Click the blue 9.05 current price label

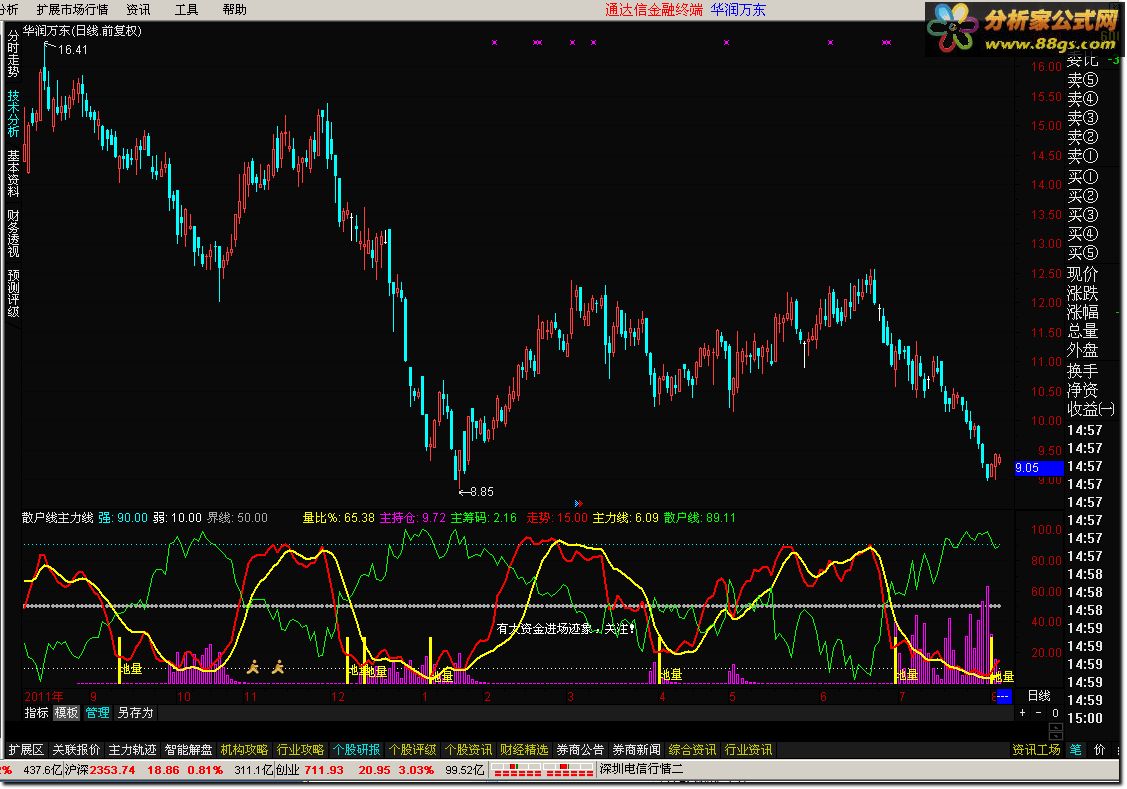click(x=1038, y=468)
